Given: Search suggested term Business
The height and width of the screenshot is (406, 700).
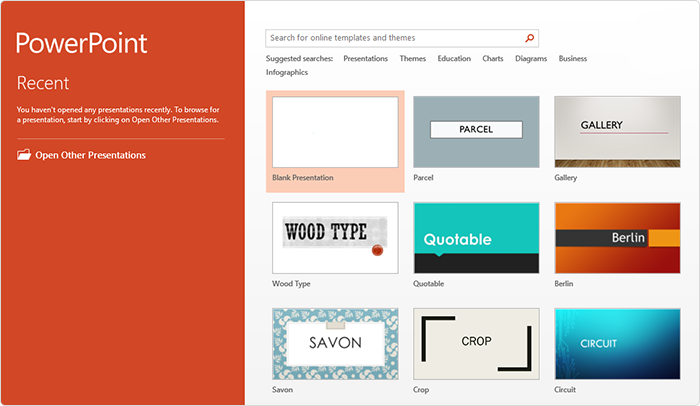Looking at the screenshot, I should pos(573,59).
